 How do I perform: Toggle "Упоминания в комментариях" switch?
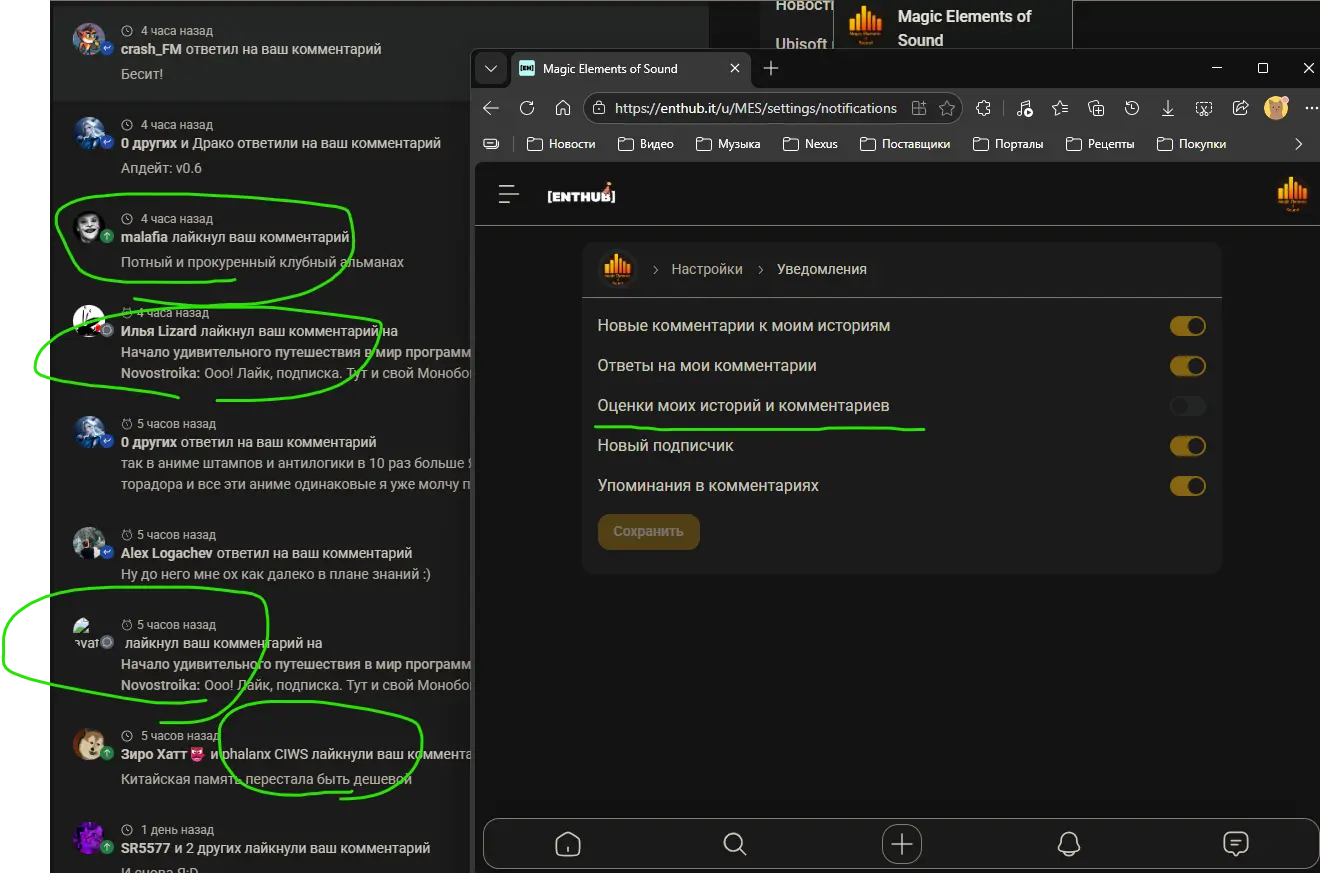coord(1187,486)
